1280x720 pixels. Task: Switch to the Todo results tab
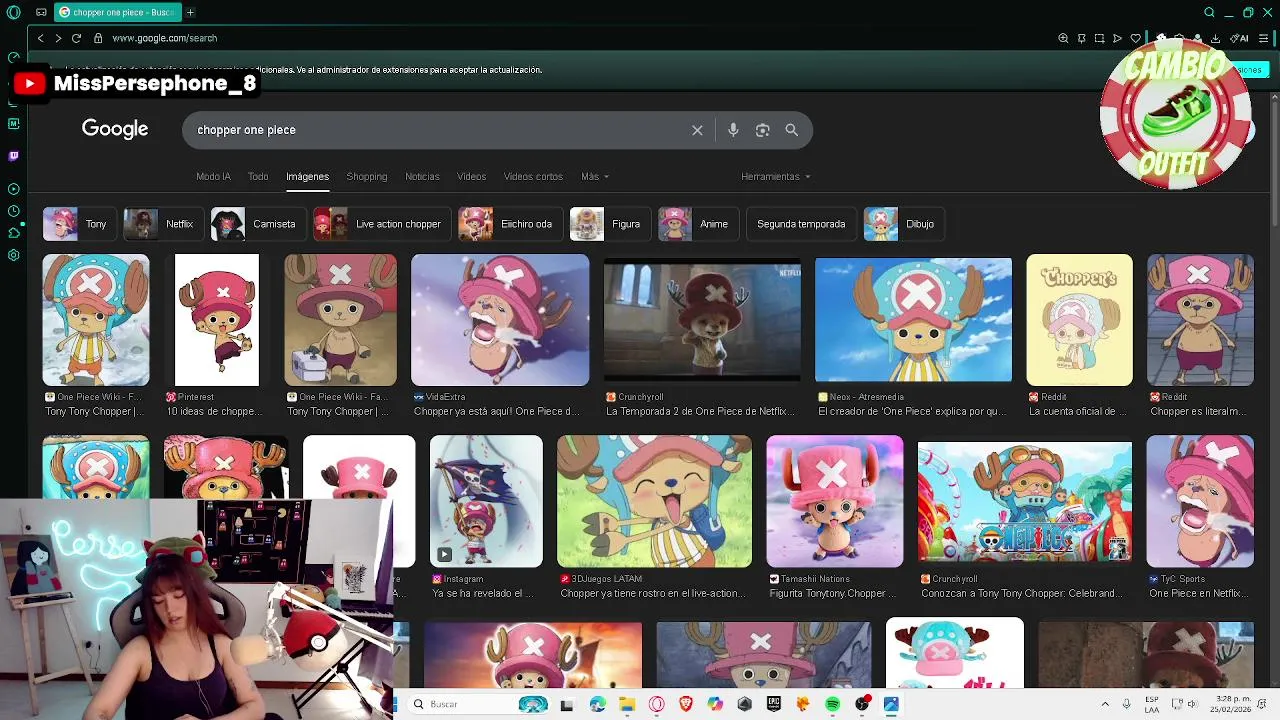[258, 176]
